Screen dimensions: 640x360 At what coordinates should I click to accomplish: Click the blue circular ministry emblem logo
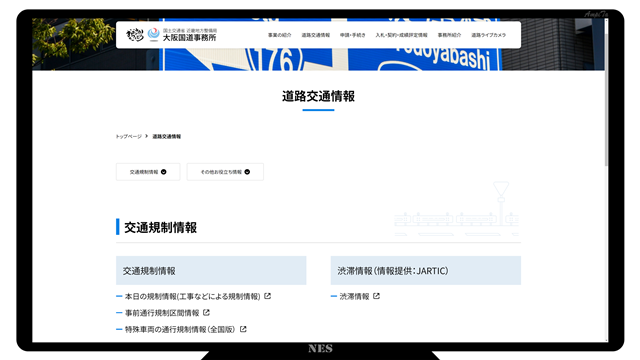pyautogui.click(x=153, y=35)
